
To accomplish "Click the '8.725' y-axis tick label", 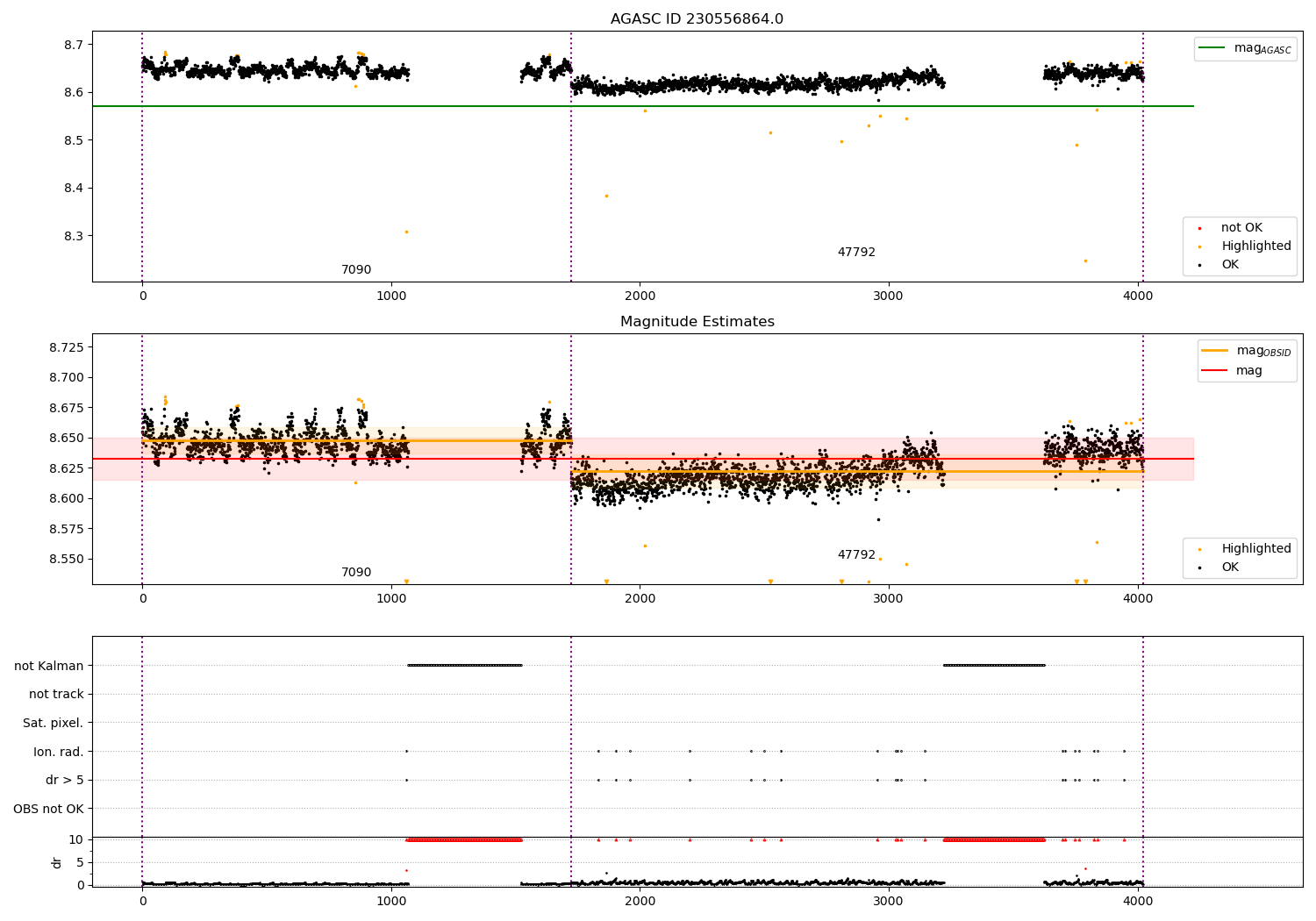I will (x=67, y=348).
